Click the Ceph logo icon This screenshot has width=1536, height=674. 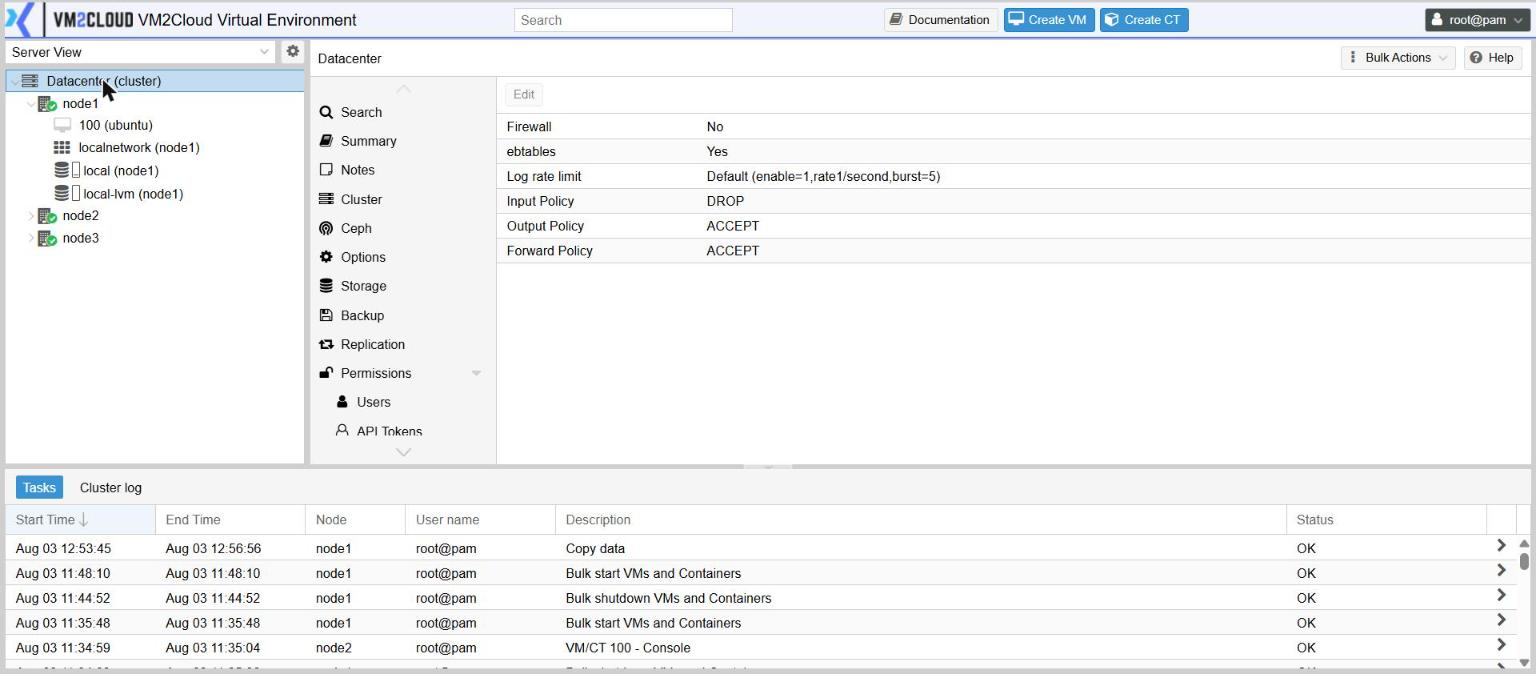326,228
